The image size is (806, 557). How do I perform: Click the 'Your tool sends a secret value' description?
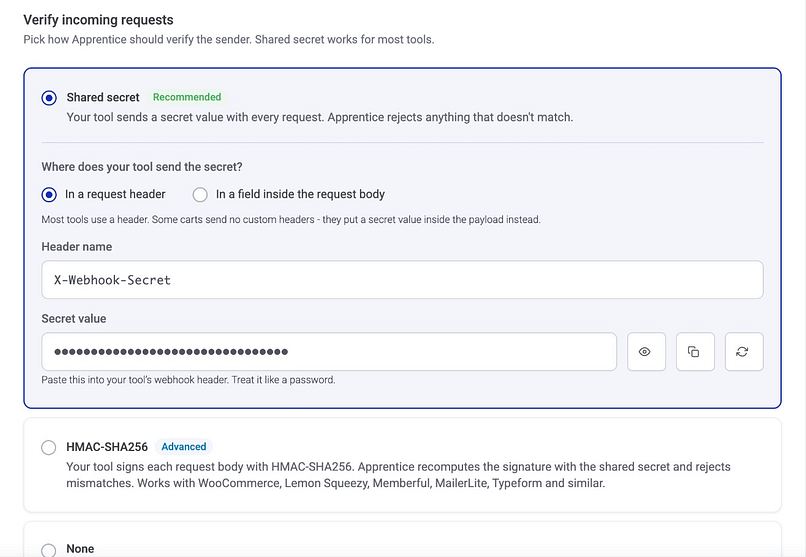point(320,117)
